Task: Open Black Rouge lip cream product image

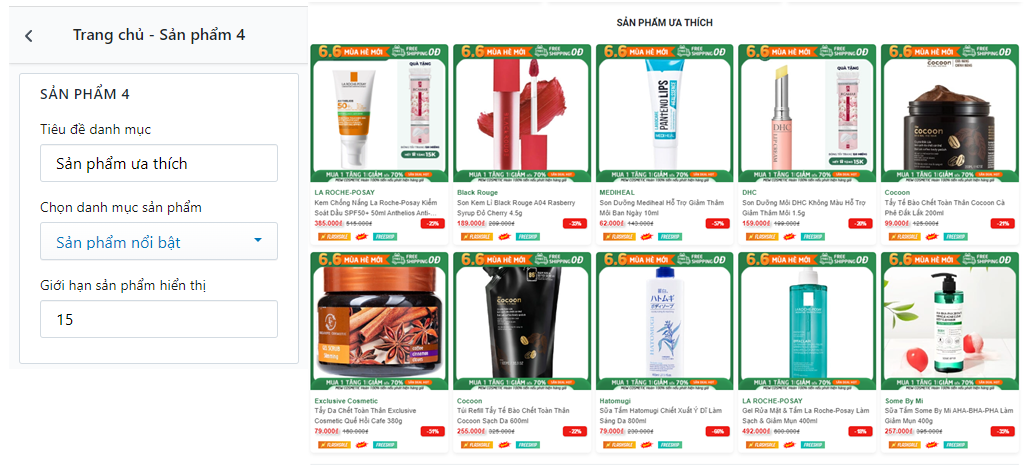Action: pyautogui.click(x=522, y=113)
